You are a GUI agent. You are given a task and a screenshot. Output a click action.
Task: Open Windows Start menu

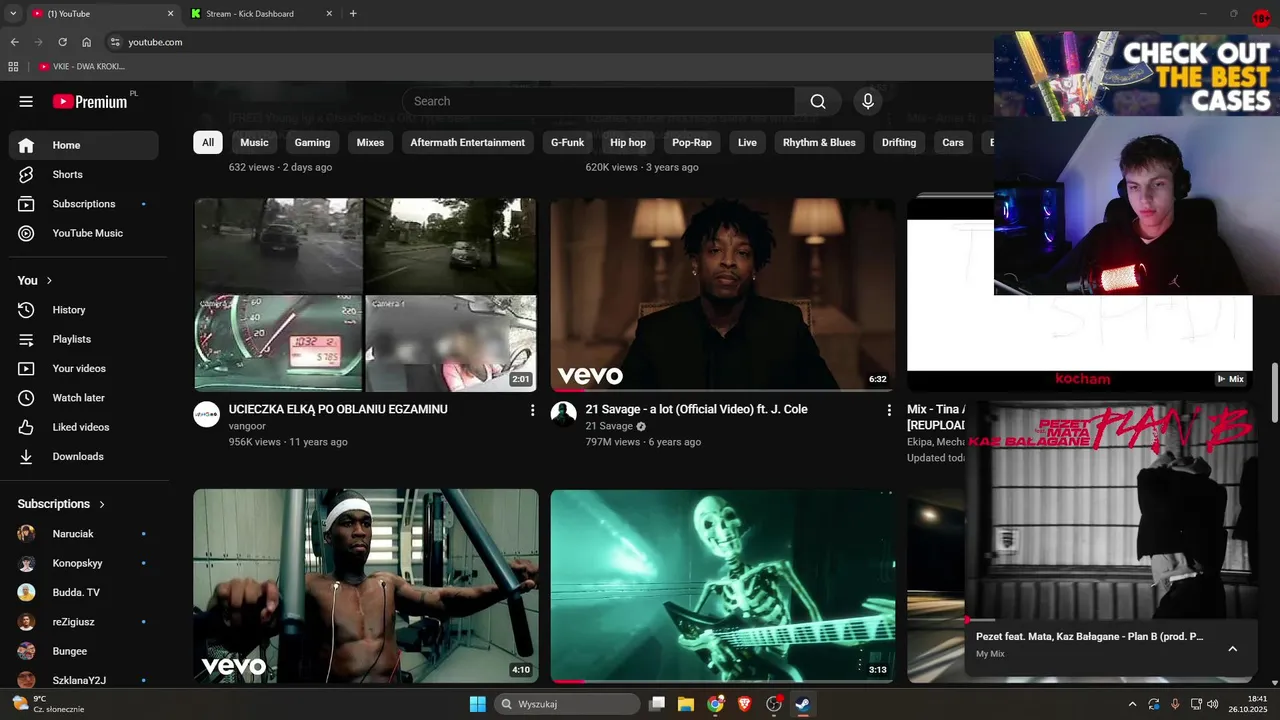(478, 704)
